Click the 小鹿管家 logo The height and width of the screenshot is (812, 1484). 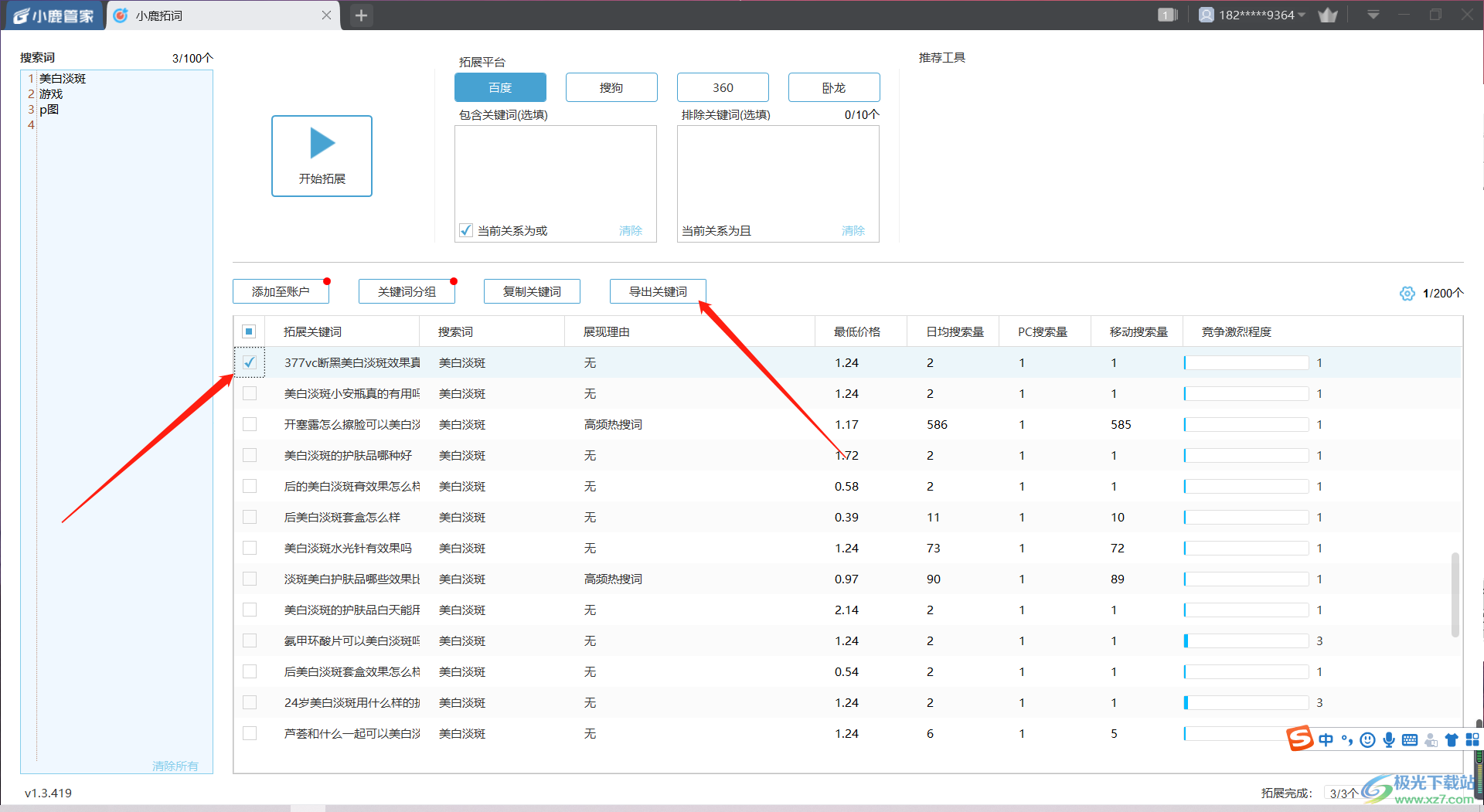pos(53,15)
